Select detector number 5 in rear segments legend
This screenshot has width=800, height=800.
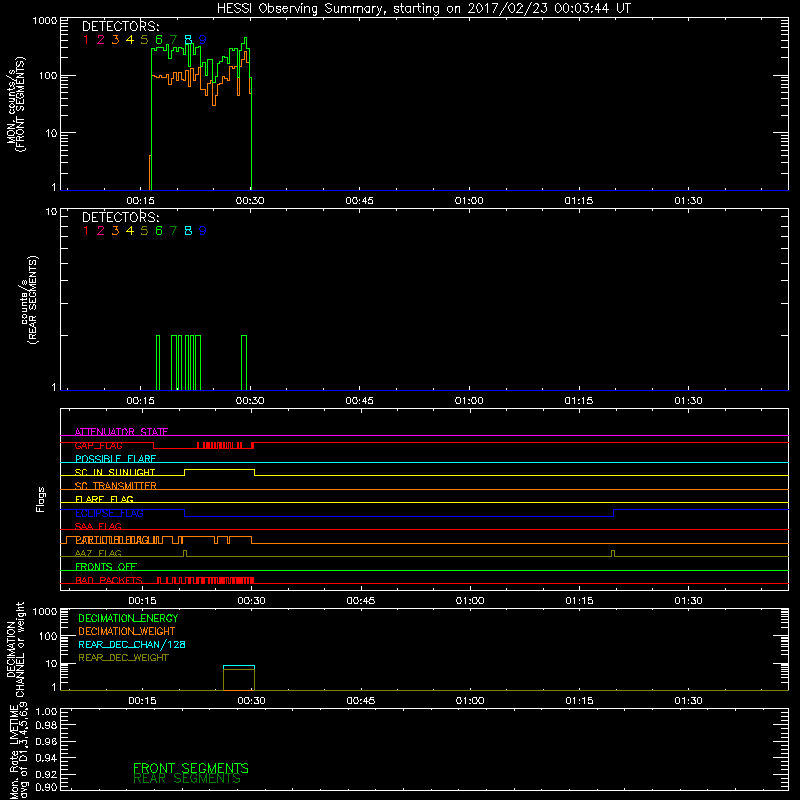144,231
